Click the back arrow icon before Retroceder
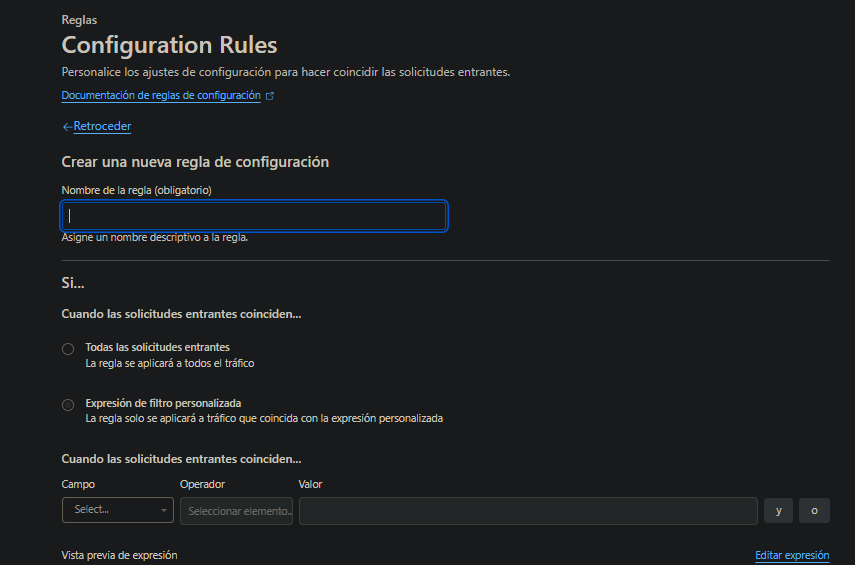The image size is (855, 565). (x=67, y=127)
